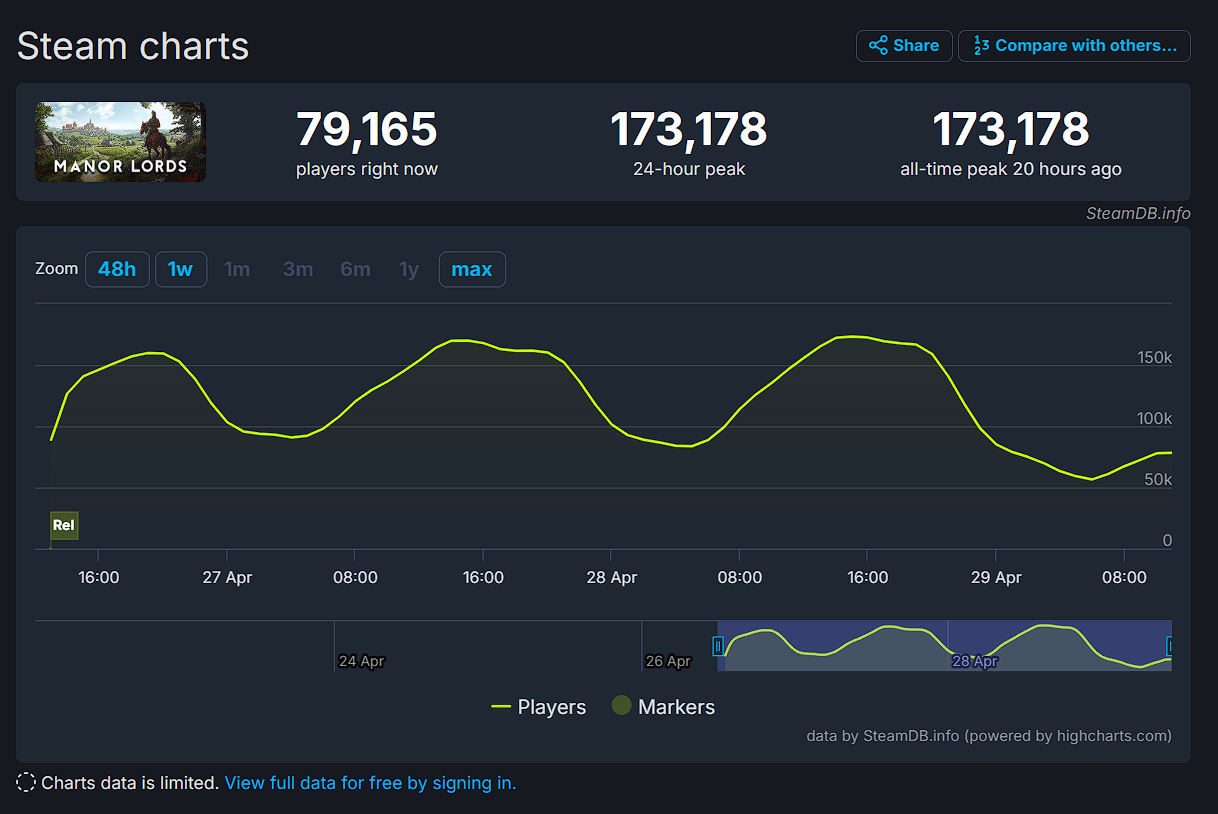1218x814 pixels.
Task: Click the share icon in Share button
Action: coord(878,46)
